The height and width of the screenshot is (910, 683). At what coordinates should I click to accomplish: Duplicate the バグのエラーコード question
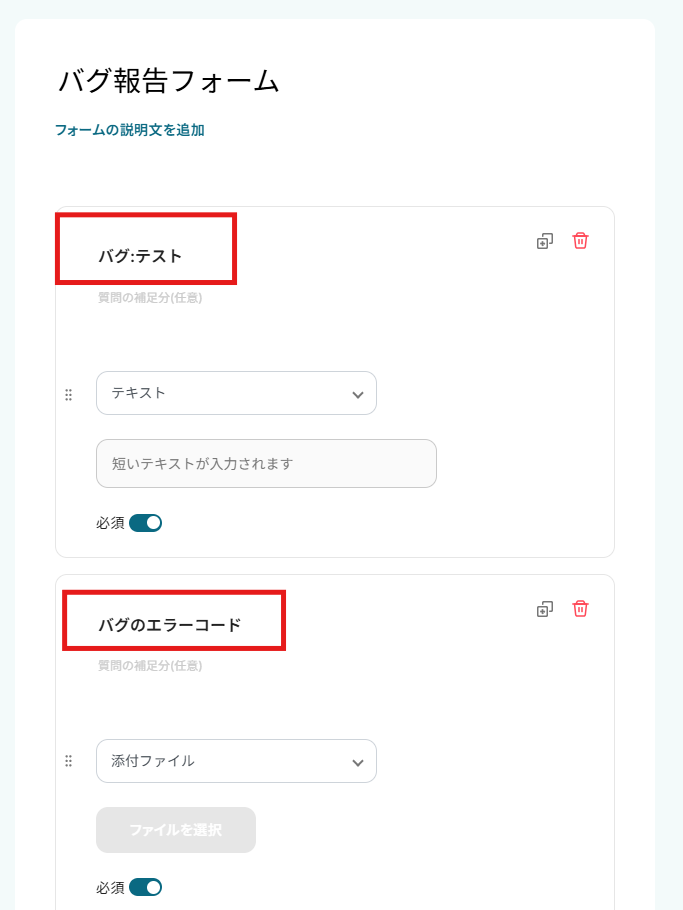(x=544, y=608)
